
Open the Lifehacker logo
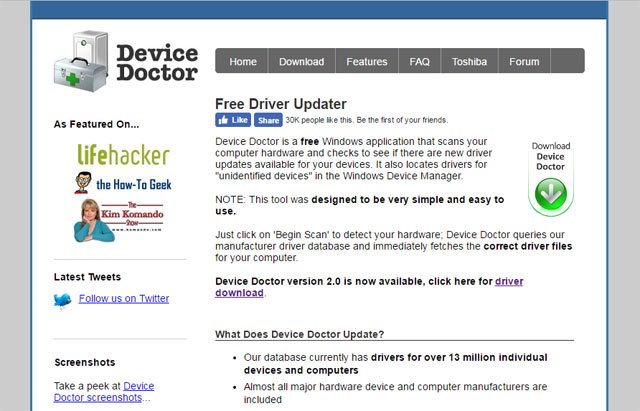[123, 154]
